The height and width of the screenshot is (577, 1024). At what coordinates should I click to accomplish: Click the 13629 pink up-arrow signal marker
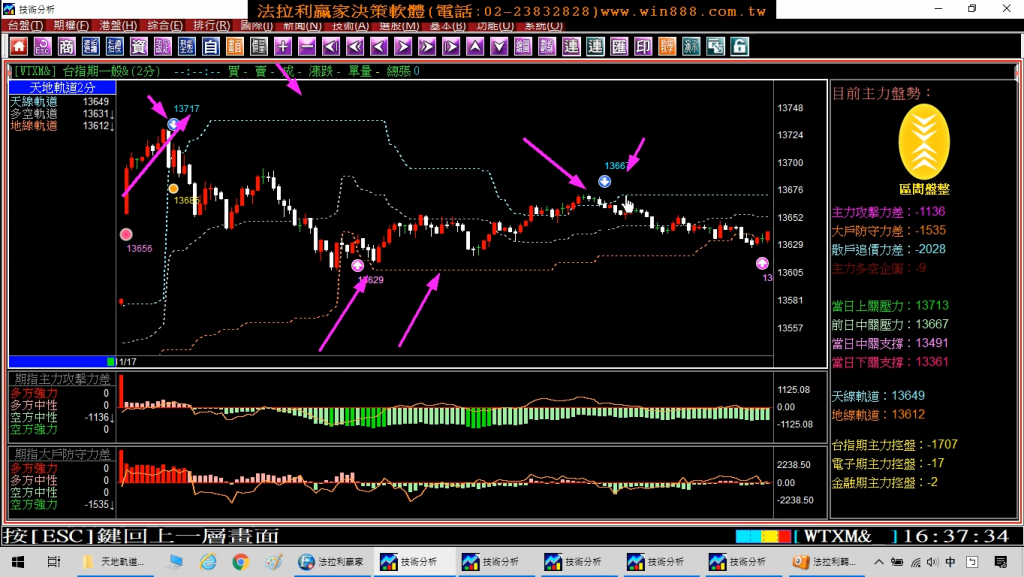point(357,266)
